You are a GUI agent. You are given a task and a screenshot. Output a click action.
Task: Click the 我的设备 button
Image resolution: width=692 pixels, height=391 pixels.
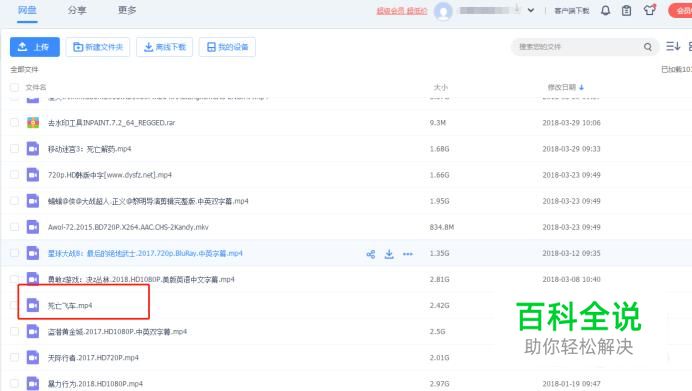[x=227, y=47]
